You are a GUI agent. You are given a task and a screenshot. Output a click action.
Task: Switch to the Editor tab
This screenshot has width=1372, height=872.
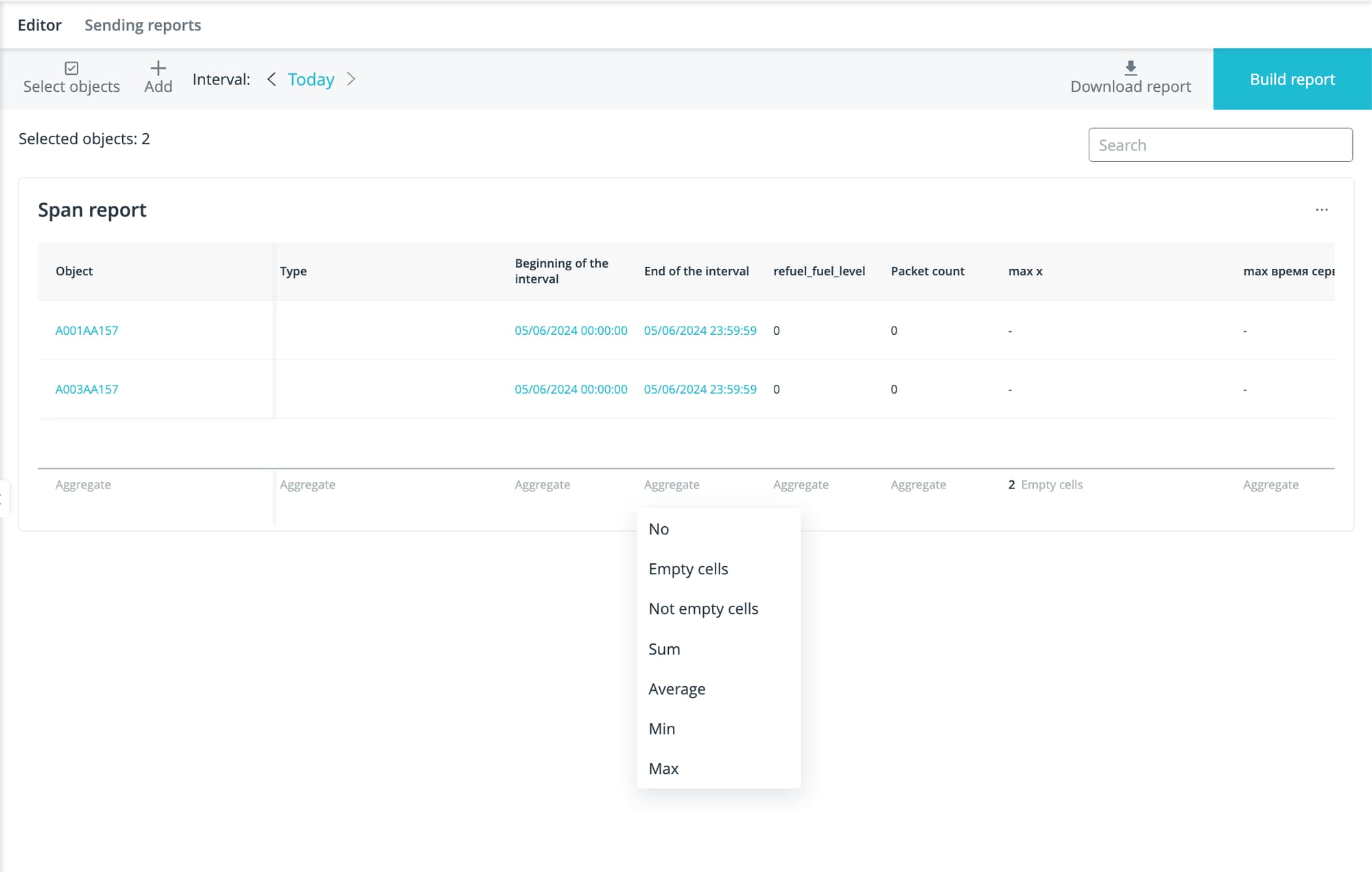[39, 25]
